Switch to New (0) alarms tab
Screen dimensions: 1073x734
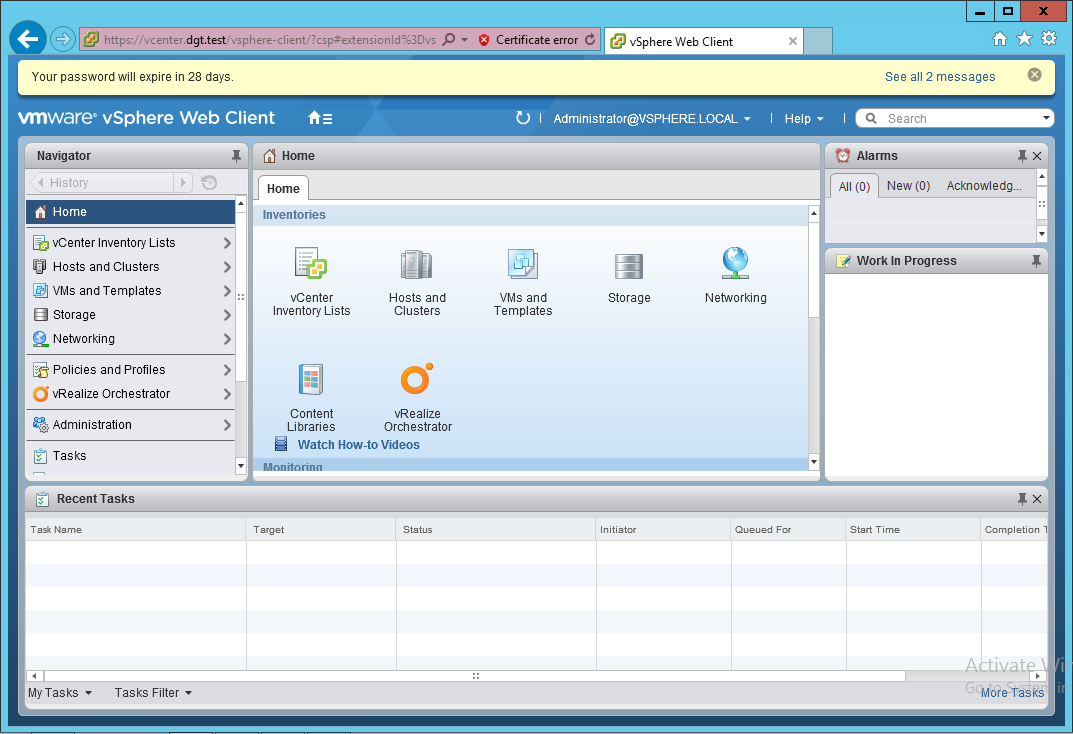click(908, 185)
